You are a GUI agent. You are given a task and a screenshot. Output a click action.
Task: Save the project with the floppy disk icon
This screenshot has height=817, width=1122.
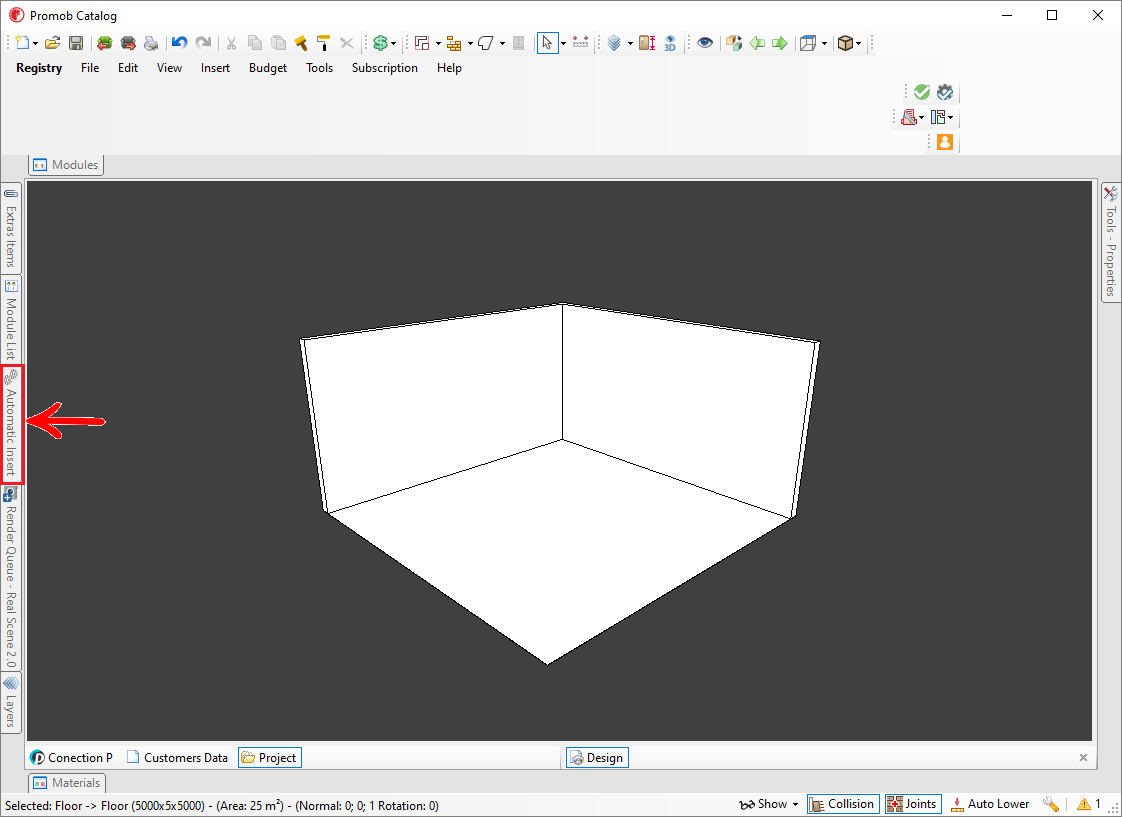pos(76,43)
